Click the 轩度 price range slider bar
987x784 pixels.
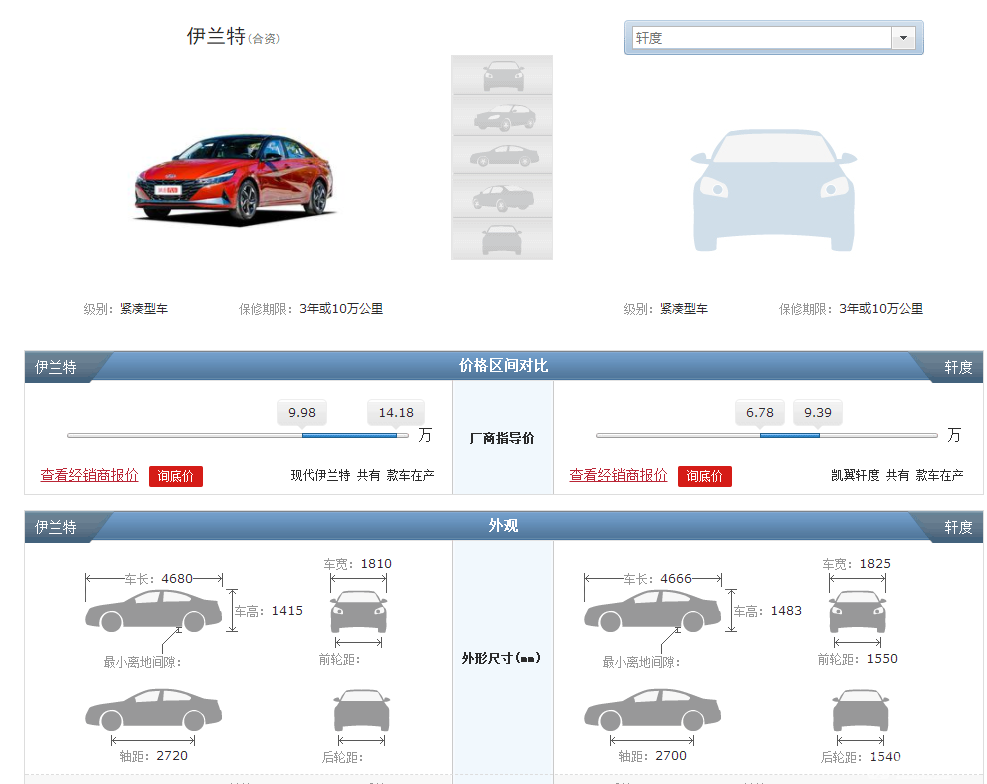click(x=767, y=435)
